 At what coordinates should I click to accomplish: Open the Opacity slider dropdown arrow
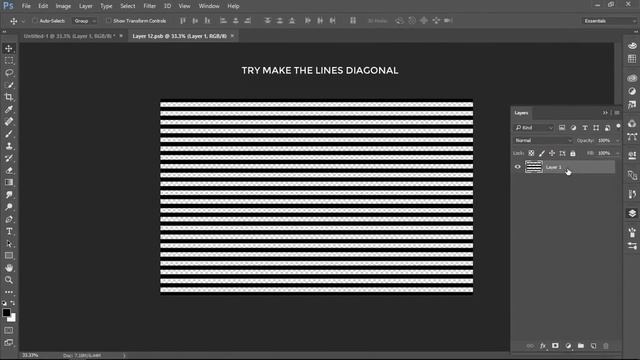(x=617, y=140)
